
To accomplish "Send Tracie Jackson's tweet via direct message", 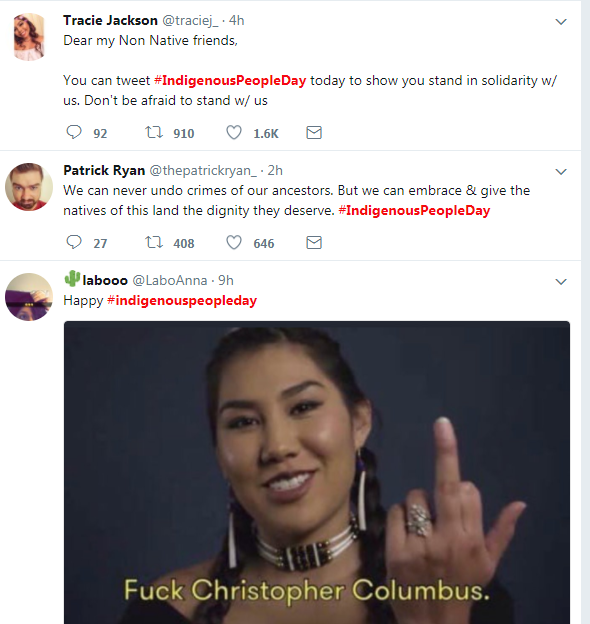I will point(314,133).
